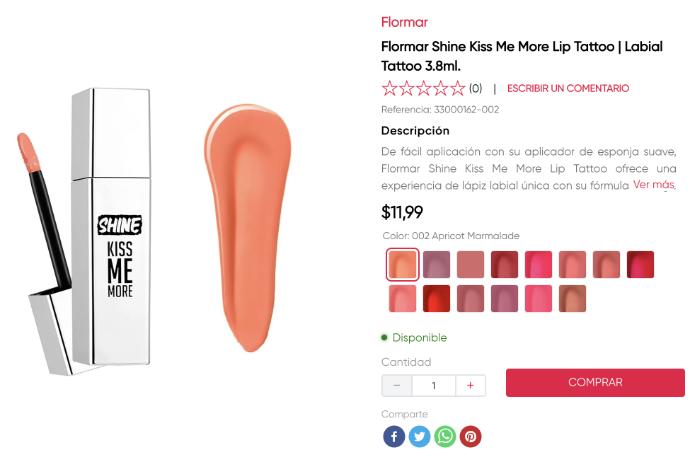The width and height of the screenshot is (690, 462).
Task: Pick the last swatch in second row
Action: (x=572, y=298)
